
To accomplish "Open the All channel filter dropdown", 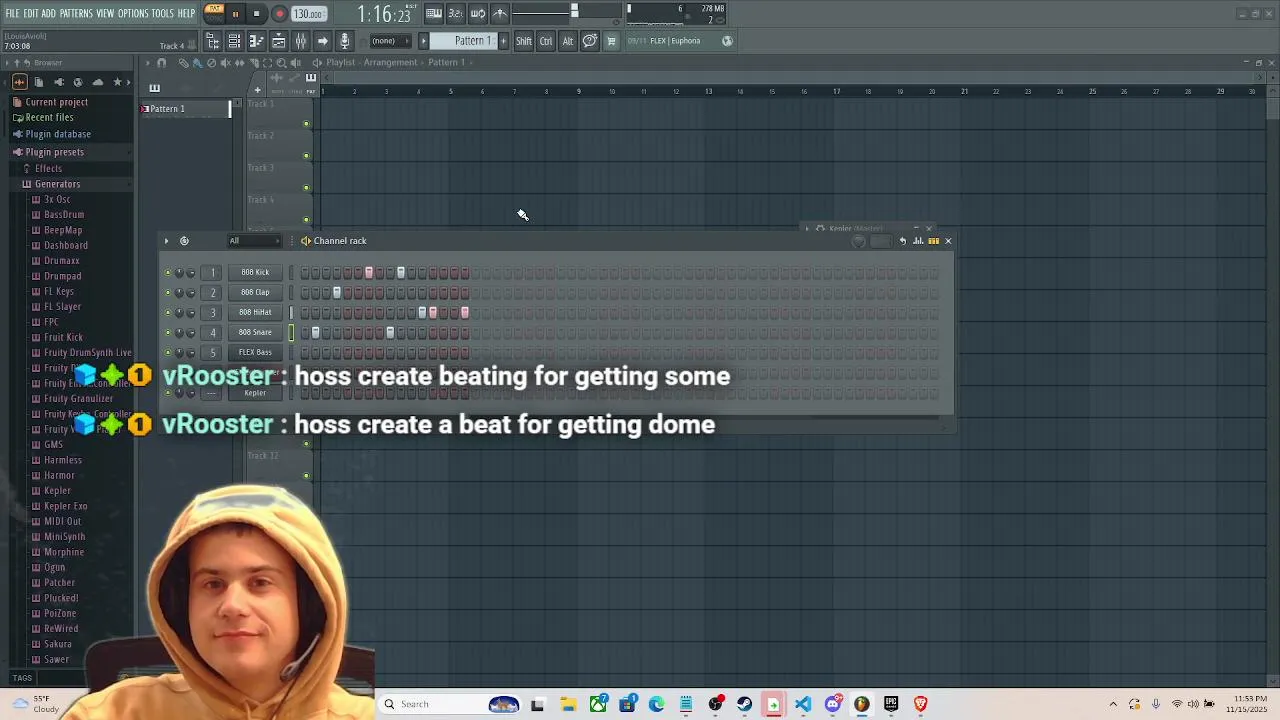I will tap(254, 241).
